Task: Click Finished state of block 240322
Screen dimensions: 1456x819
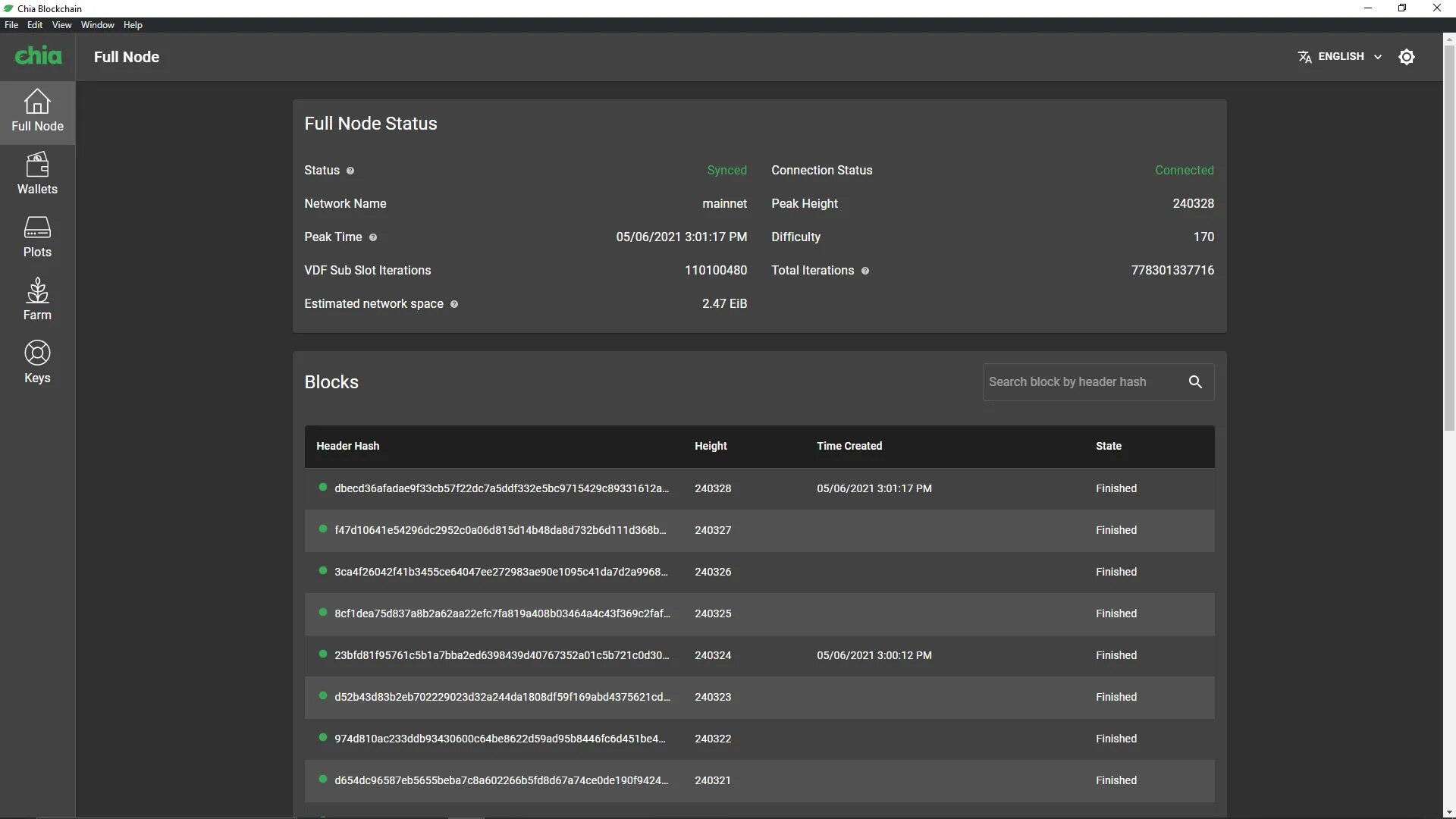Action: coord(1116,739)
